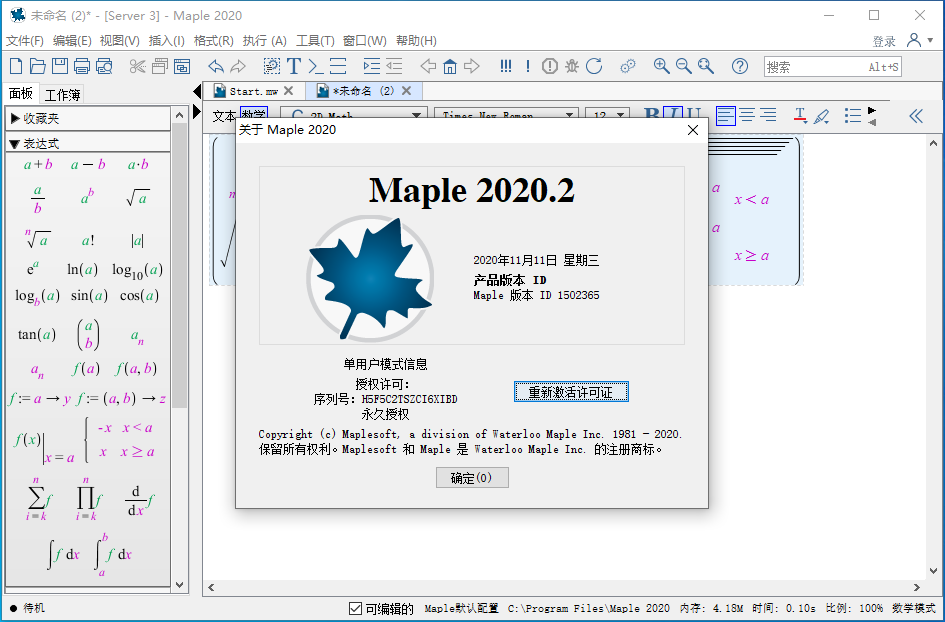The height and width of the screenshot is (622, 945).
Task: Indent the selection into a section
Action: pos(372,66)
